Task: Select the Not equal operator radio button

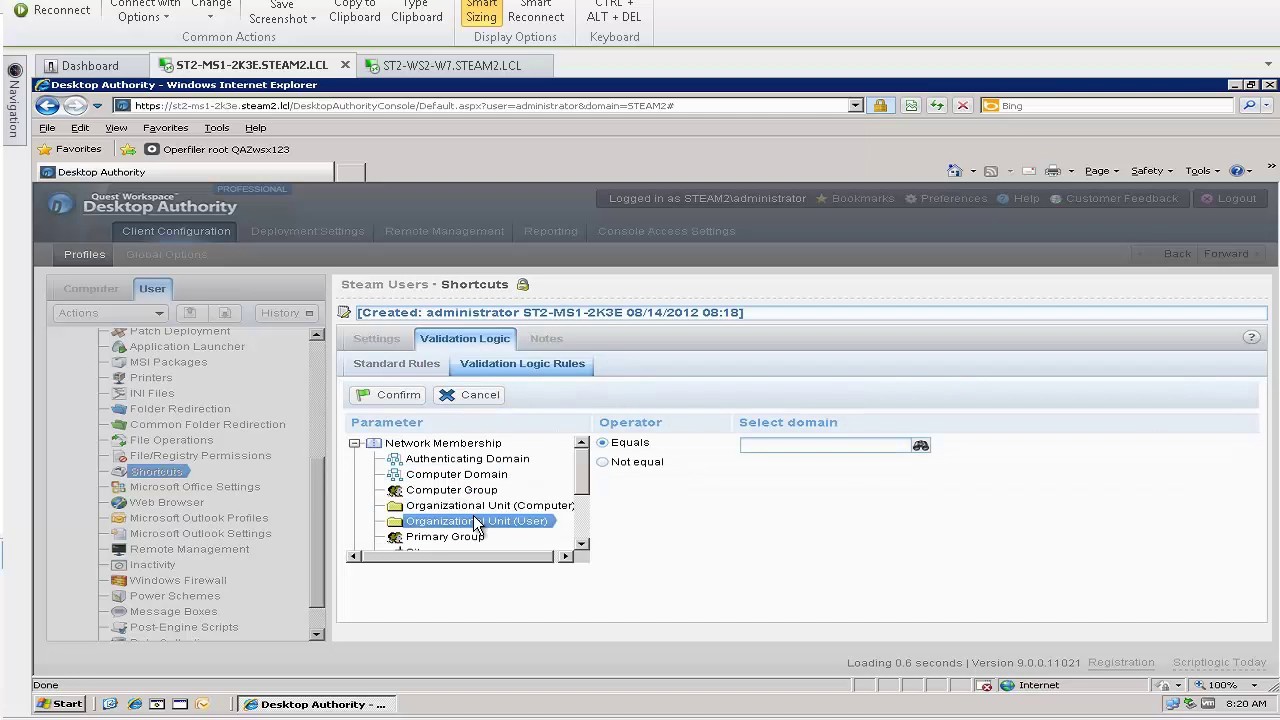Action: [602, 462]
